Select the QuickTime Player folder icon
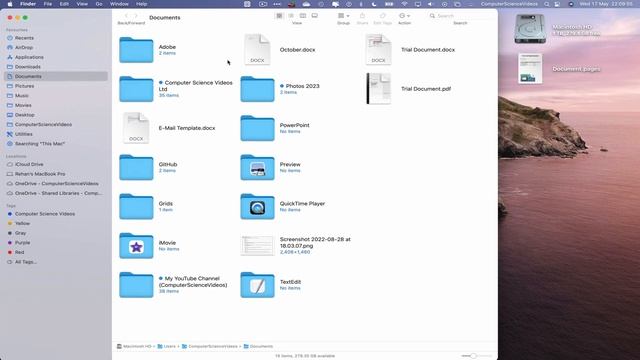The width and height of the screenshot is (640, 360). 257,207
